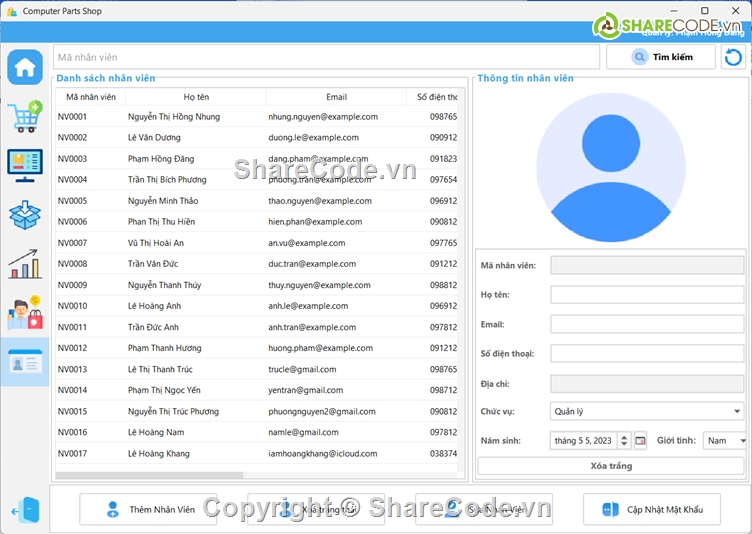752x534 pixels.
Task: Click the Sửa Nhân Viên button
Action: 484,510
